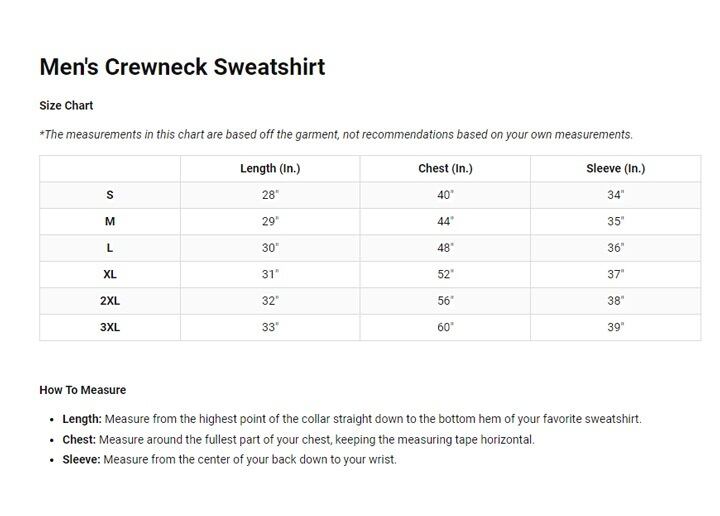
Task: Click the L size row label
Action: [x=110, y=248]
